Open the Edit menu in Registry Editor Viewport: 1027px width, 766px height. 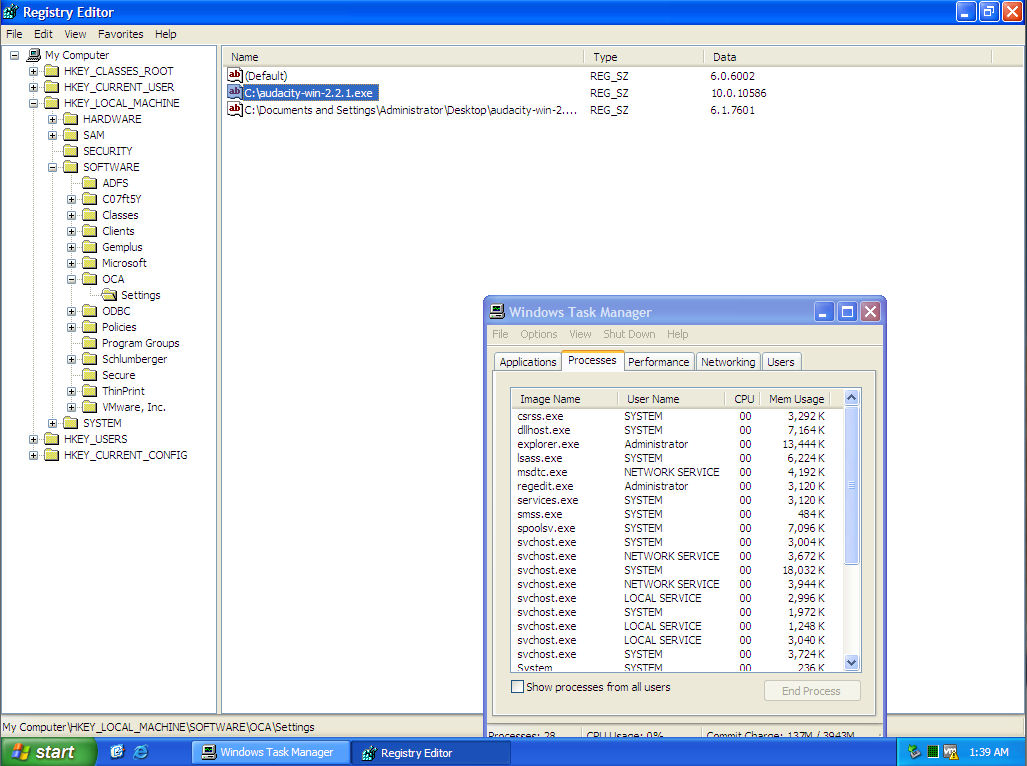click(x=43, y=34)
